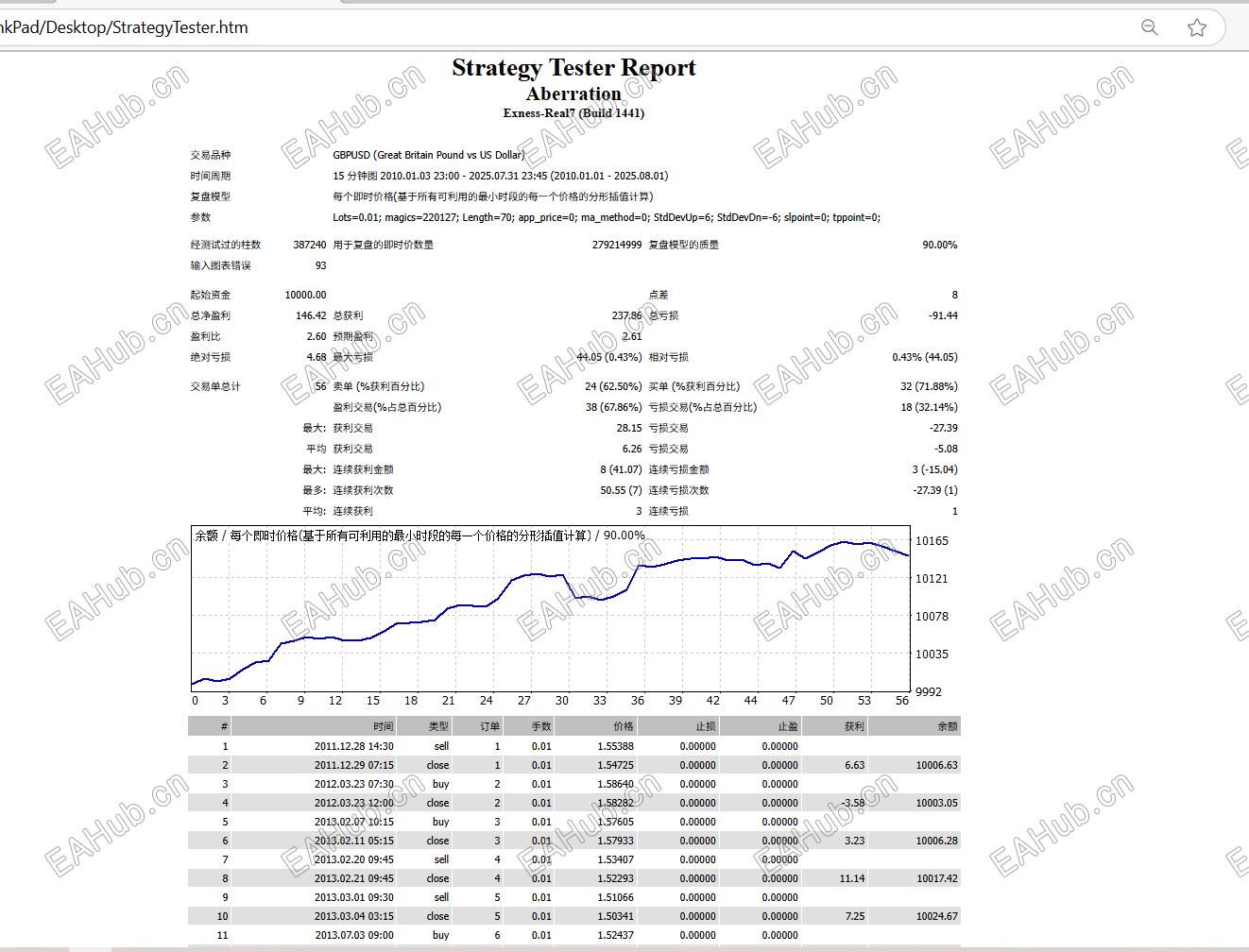Select the '复盘模型的质量' label
1249x952 pixels.
(684, 245)
